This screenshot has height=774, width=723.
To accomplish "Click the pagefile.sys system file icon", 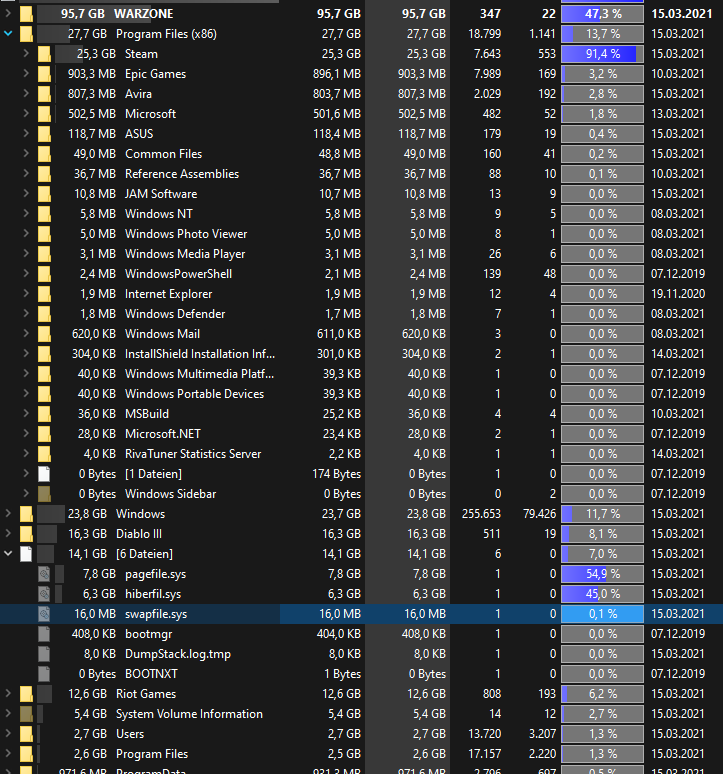I will 44,574.
